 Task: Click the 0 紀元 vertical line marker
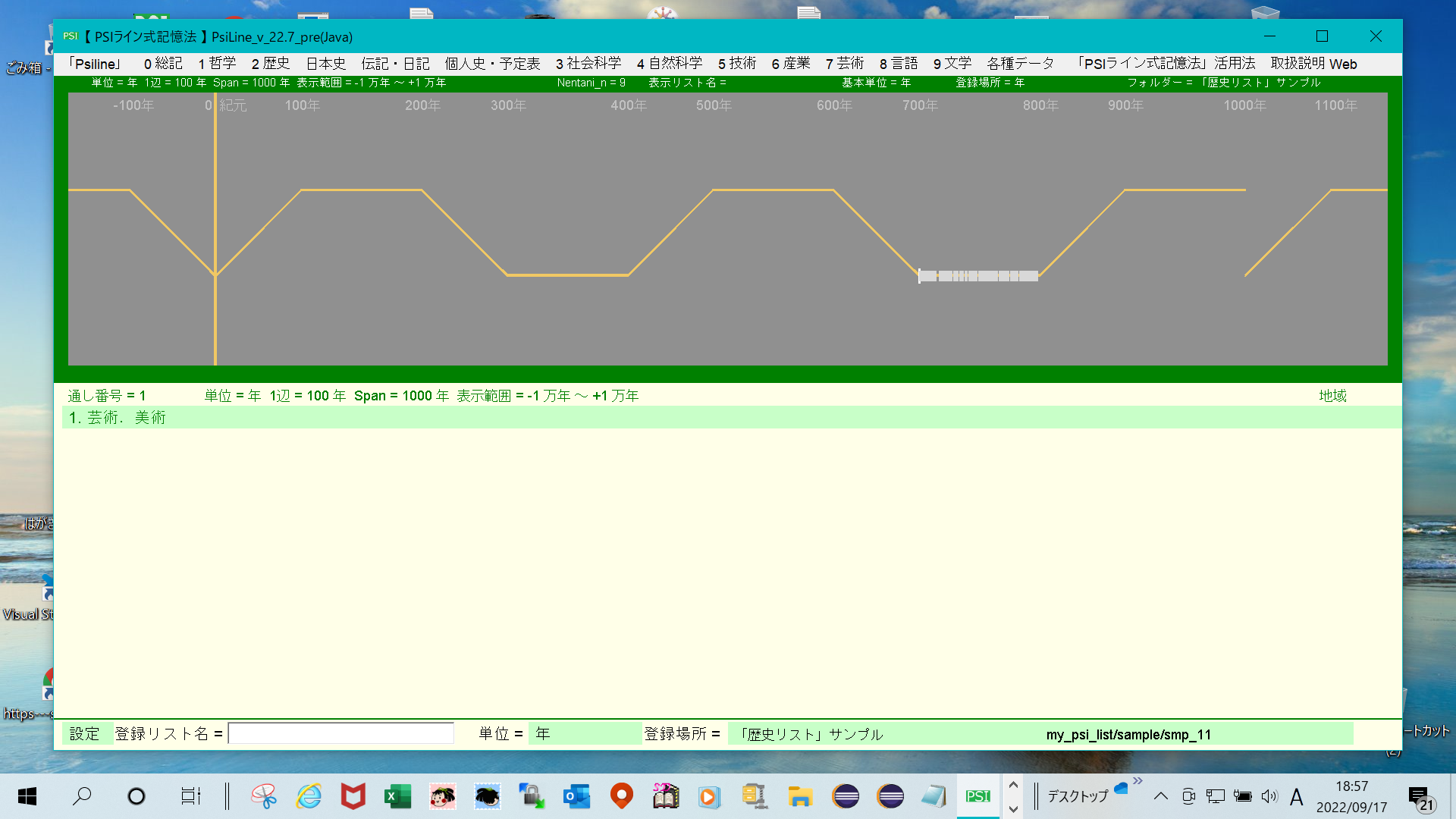[x=215, y=227]
